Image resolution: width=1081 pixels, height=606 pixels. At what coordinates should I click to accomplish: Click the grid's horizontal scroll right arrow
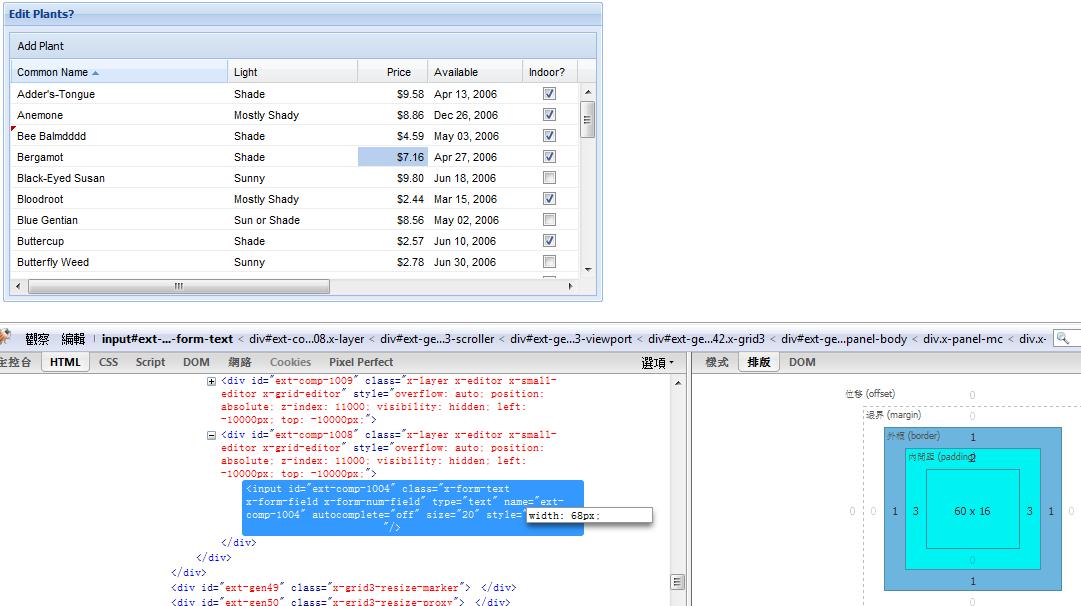click(571, 287)
